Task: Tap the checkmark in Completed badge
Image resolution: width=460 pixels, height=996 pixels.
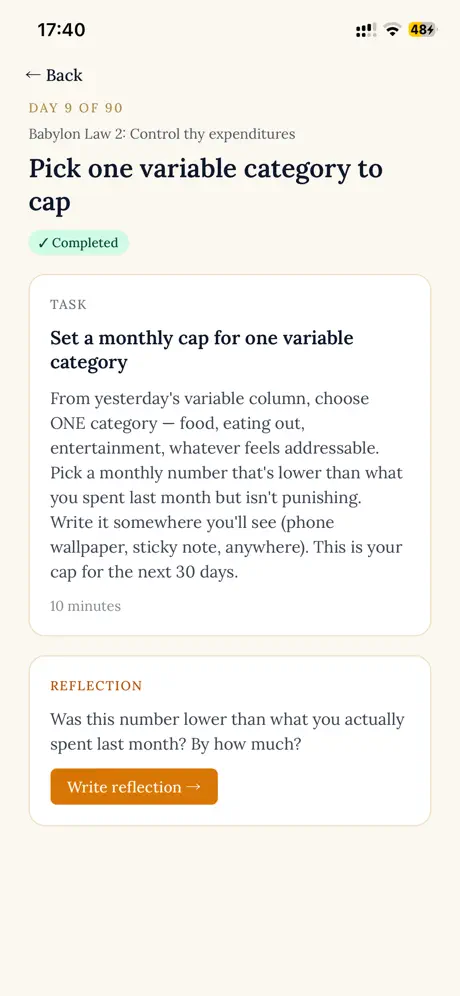Action: [x=43, y=243]
